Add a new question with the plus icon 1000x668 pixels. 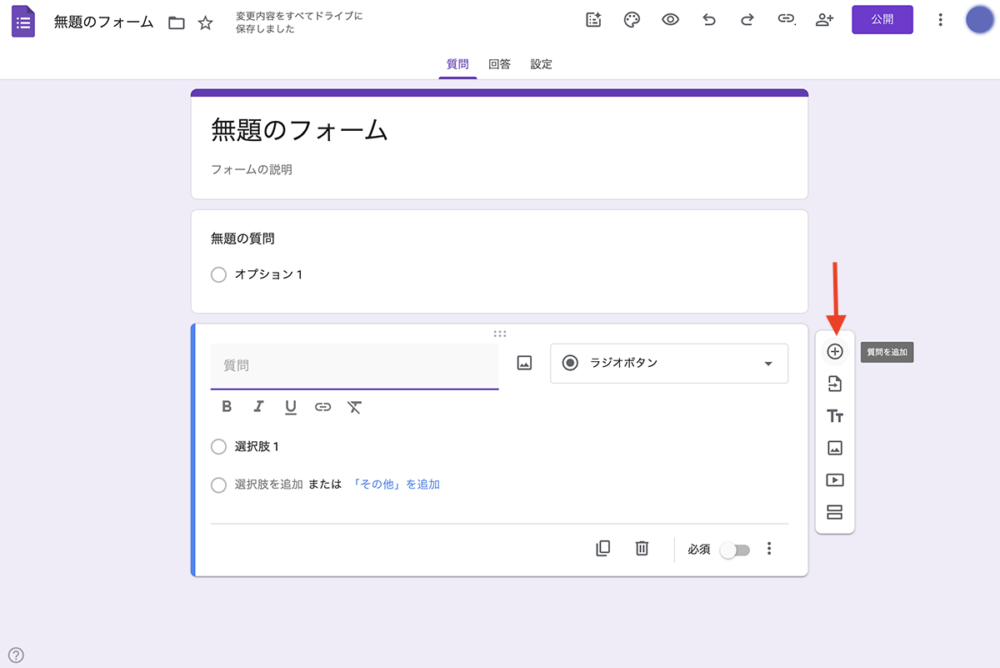(834, 351)
